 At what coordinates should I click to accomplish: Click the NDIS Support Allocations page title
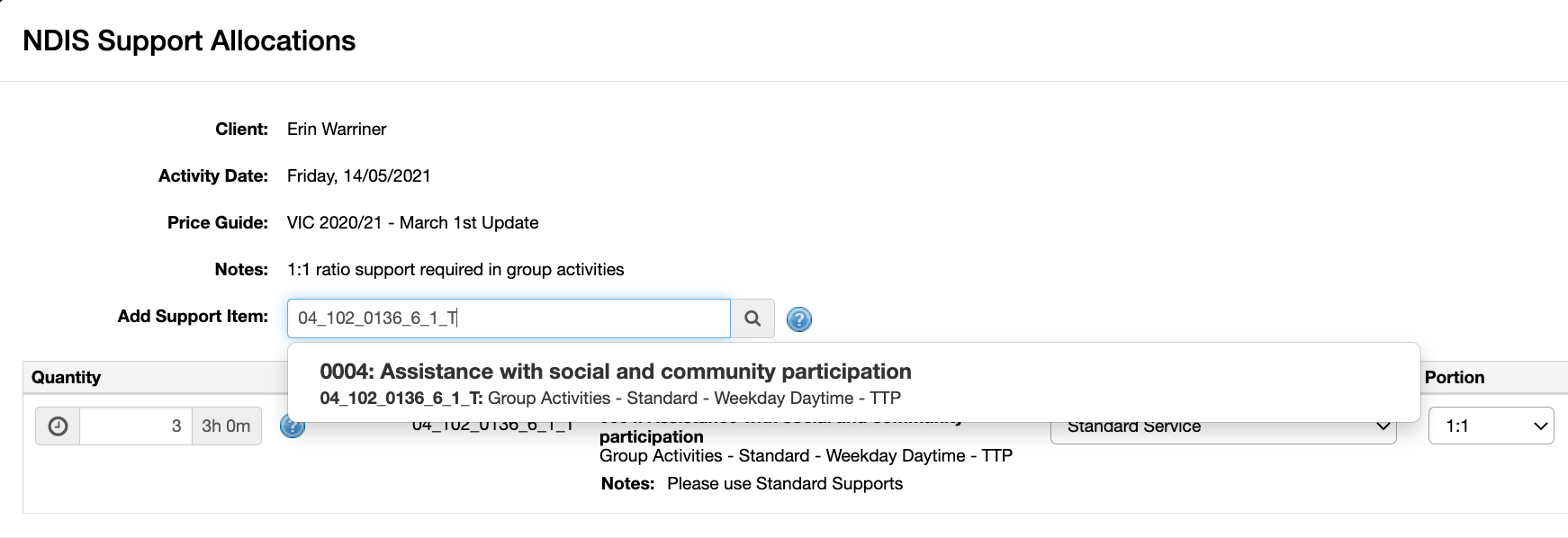189,41
